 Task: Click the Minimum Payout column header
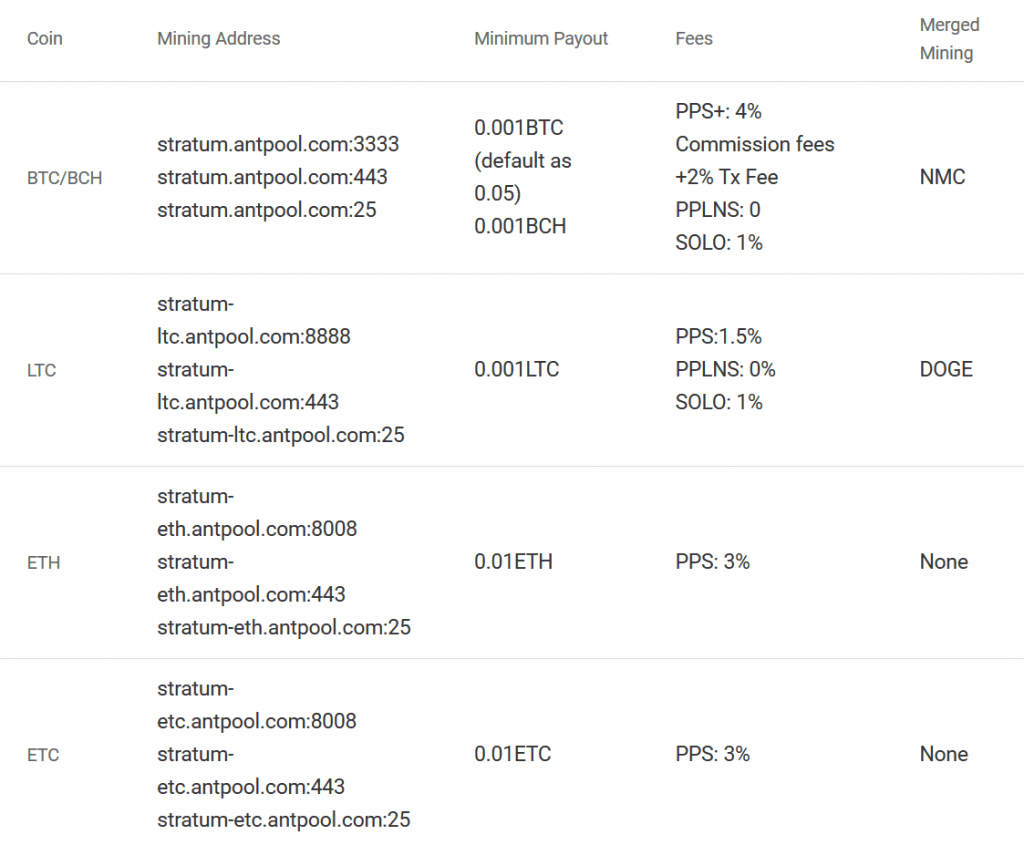tap(541, 39)
